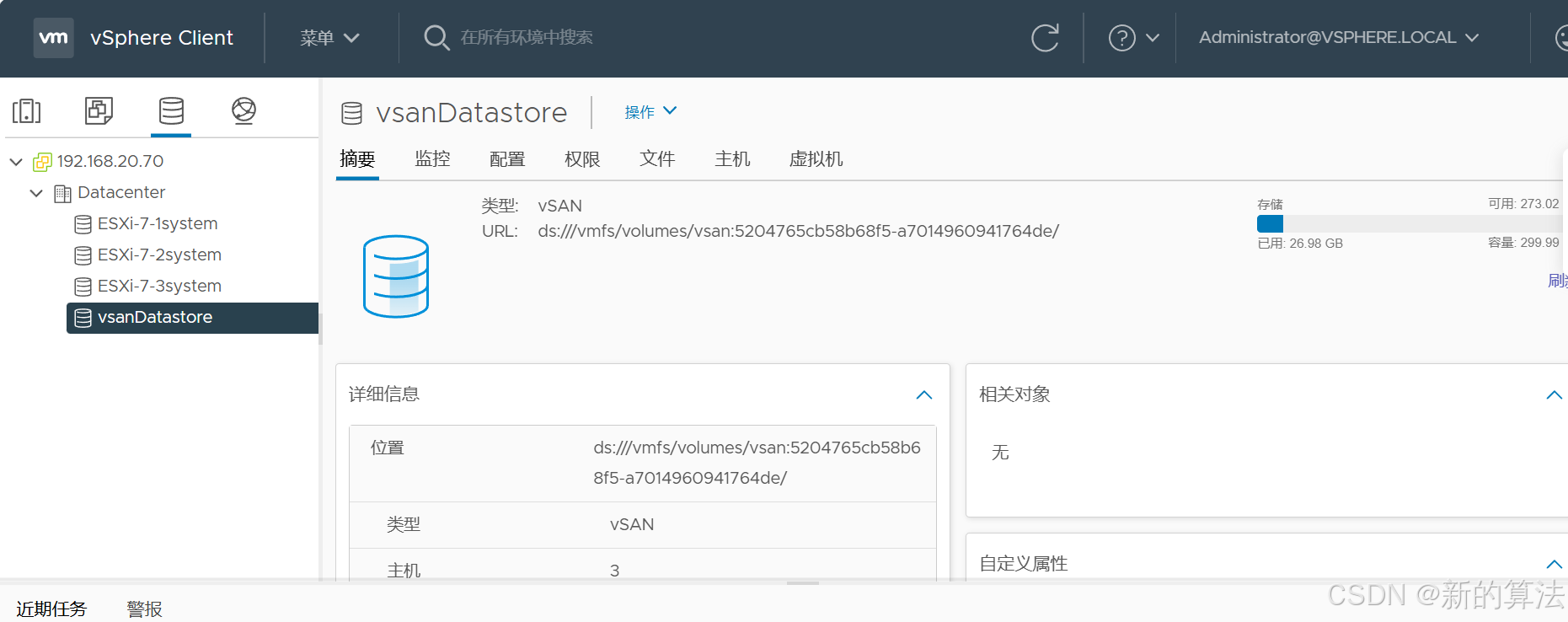Image resolution: width=1568 pixels, height=622 pixels.
Task: Click the 可用: 273.02 value
Action: (x=1523, y=204)
